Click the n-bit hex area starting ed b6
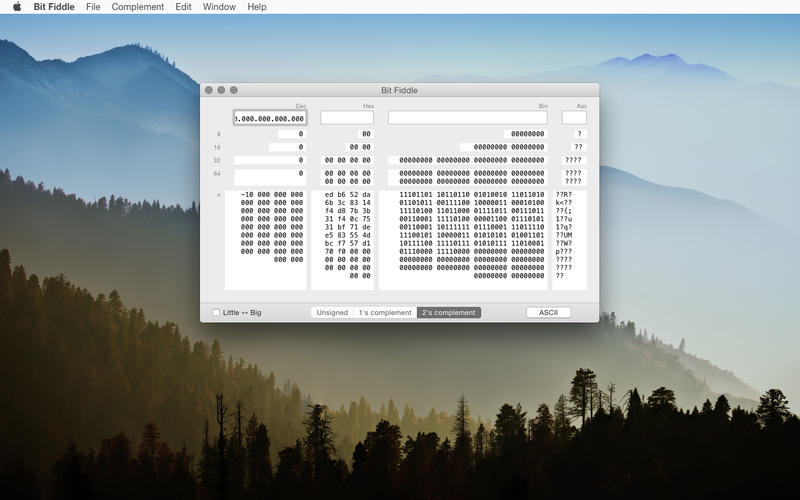The height and width of the screenshot is (500, 800). pos(342,240)
